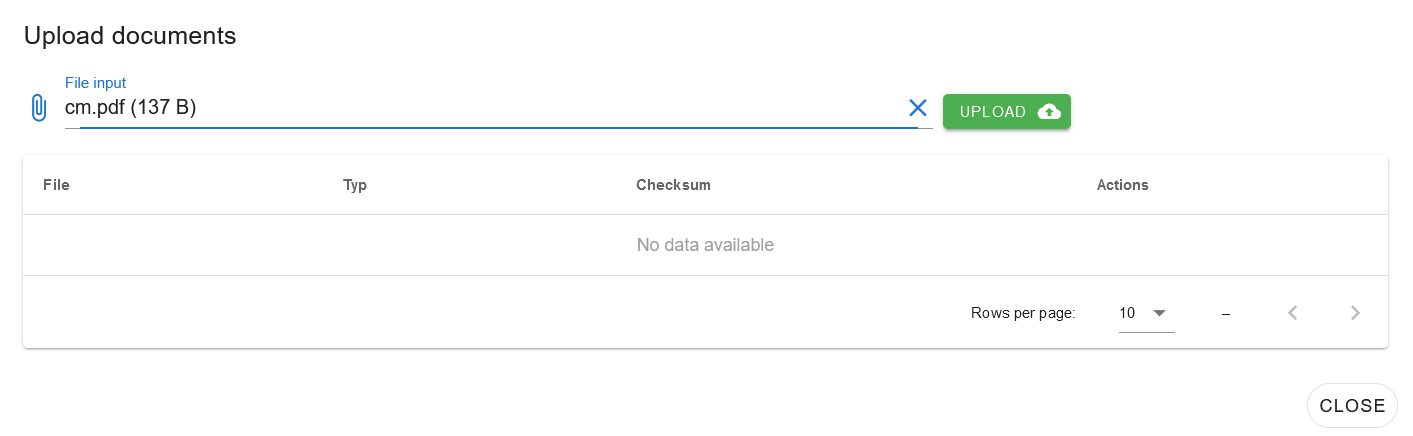Sort by the Typ column header
The width and height of the screenshot is (1413, 436).
point(355,185)
